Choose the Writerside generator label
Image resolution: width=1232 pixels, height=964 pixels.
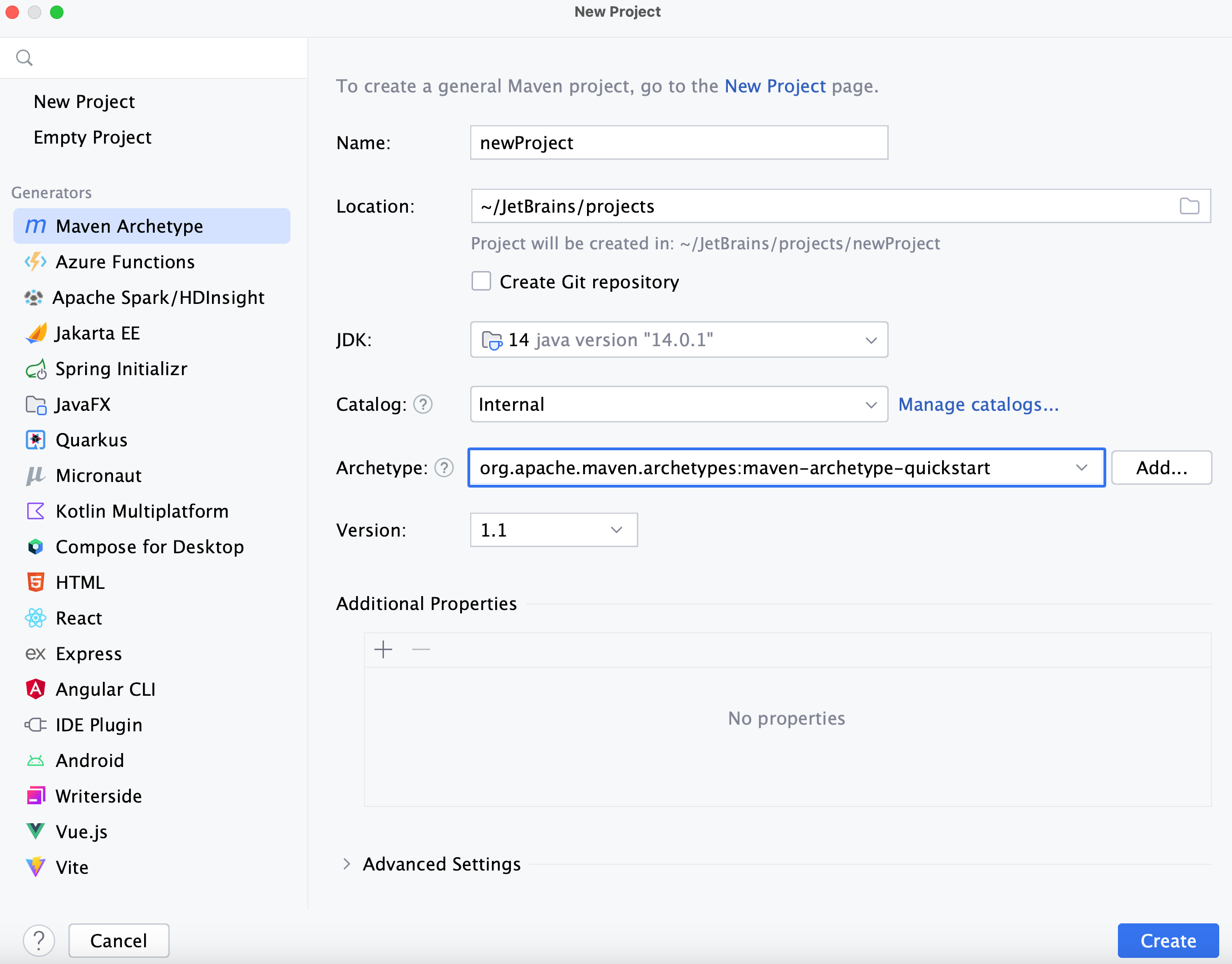98,796
